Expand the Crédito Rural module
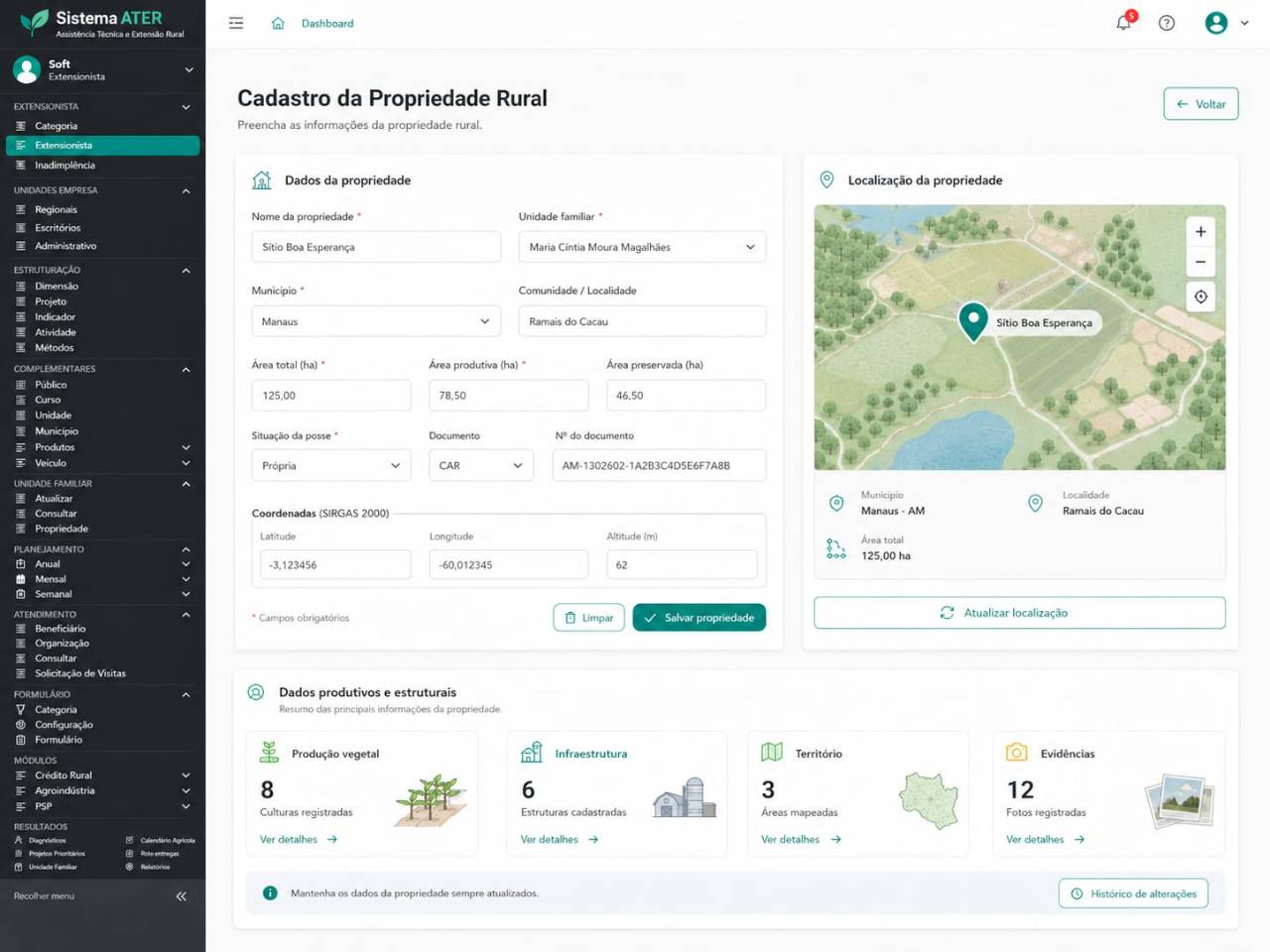Viewport: 1270px width, 952px height. point(186,775)
